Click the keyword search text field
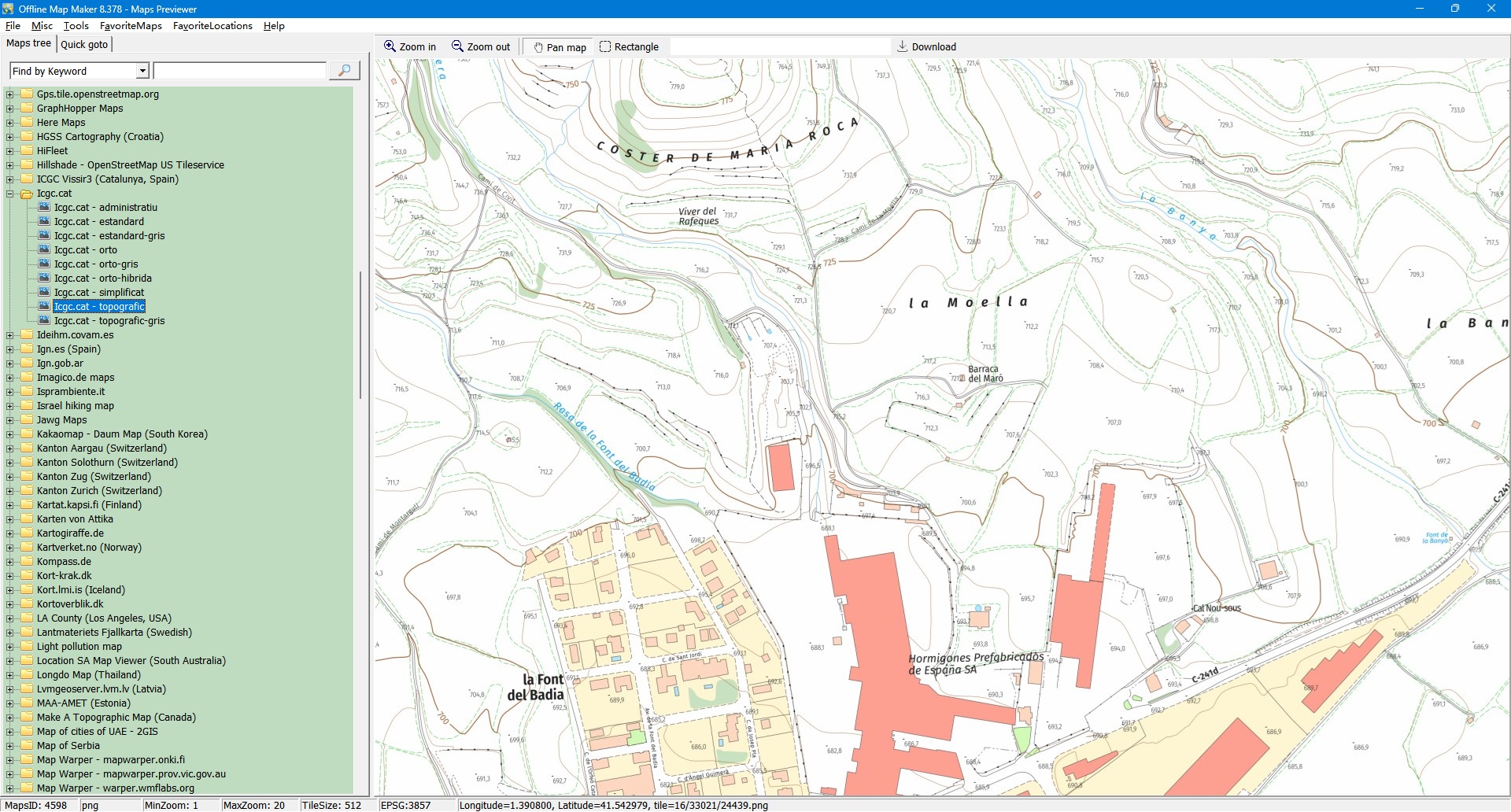This screenshot has width=1511, height=812. coord(240,71)
